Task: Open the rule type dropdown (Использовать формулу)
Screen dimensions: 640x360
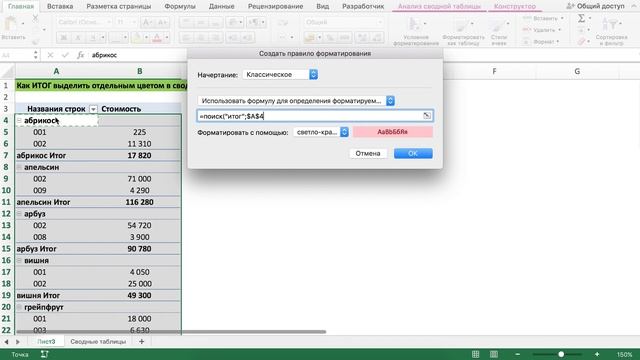Action: pos(296,101)
